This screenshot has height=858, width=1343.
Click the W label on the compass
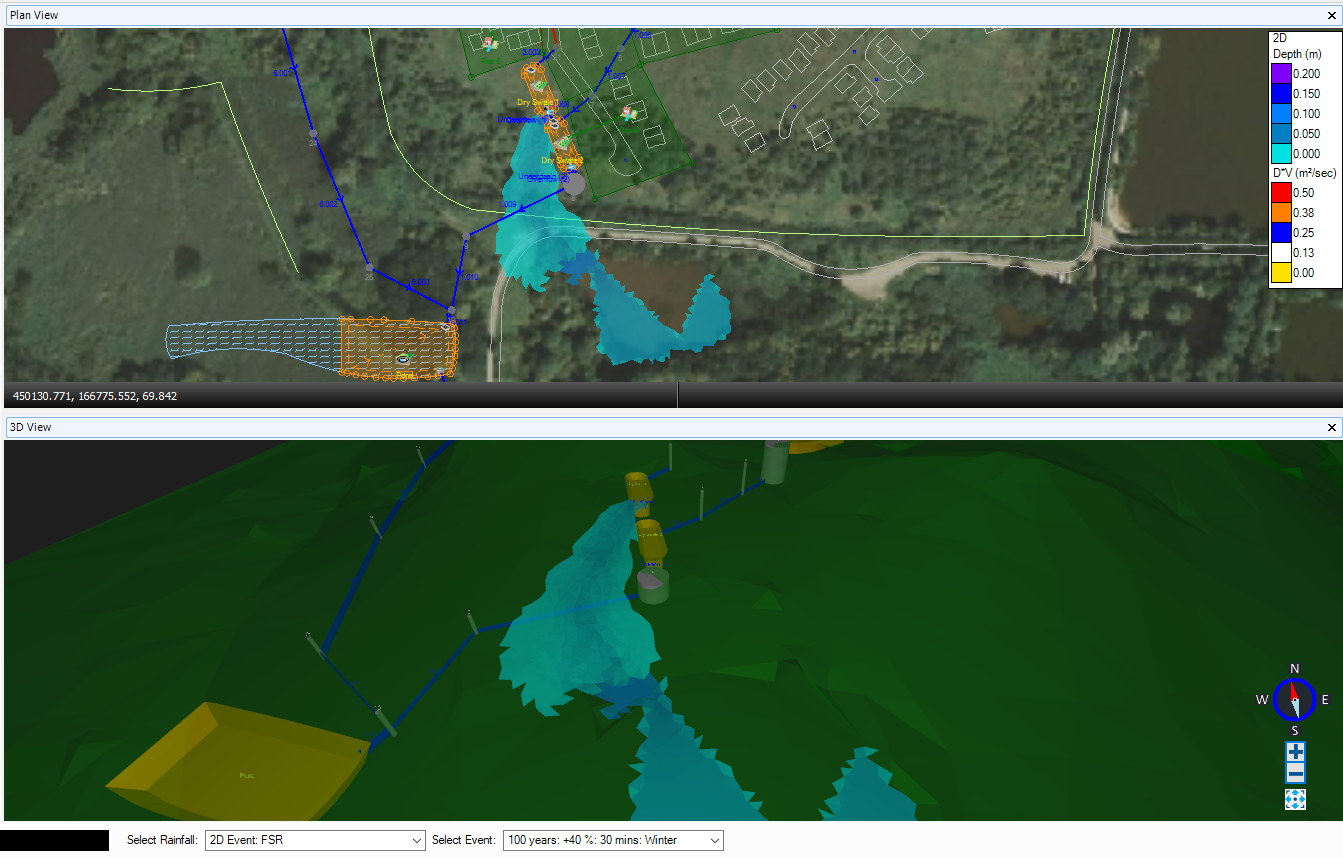click(1263, 700)
